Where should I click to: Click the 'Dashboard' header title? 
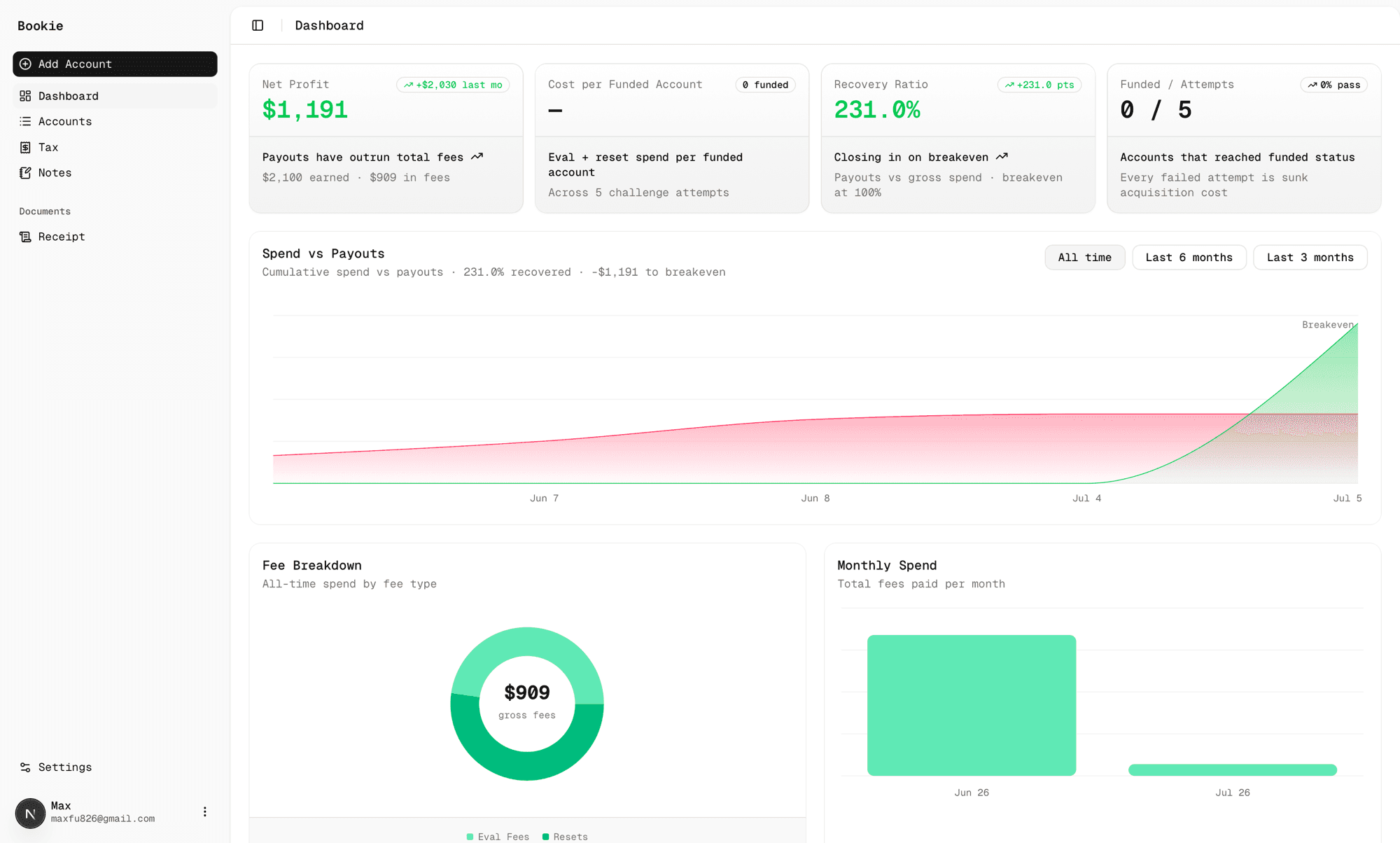coord(330,25)
